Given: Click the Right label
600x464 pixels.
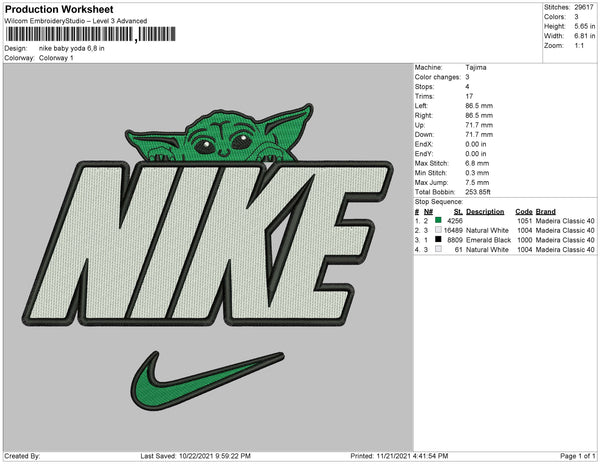Looking at the screenshot, I should [x=424, y=116].
